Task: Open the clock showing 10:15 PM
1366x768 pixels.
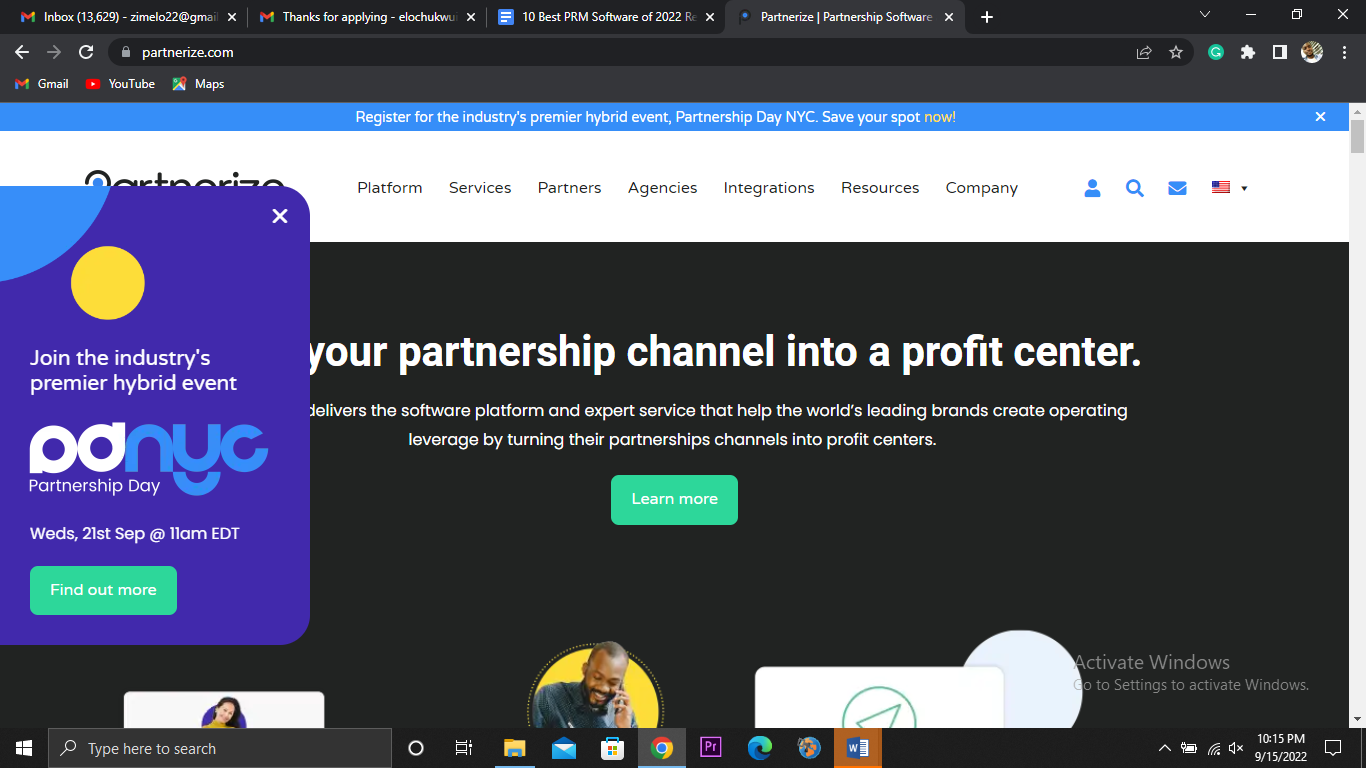Action: 1281,748
